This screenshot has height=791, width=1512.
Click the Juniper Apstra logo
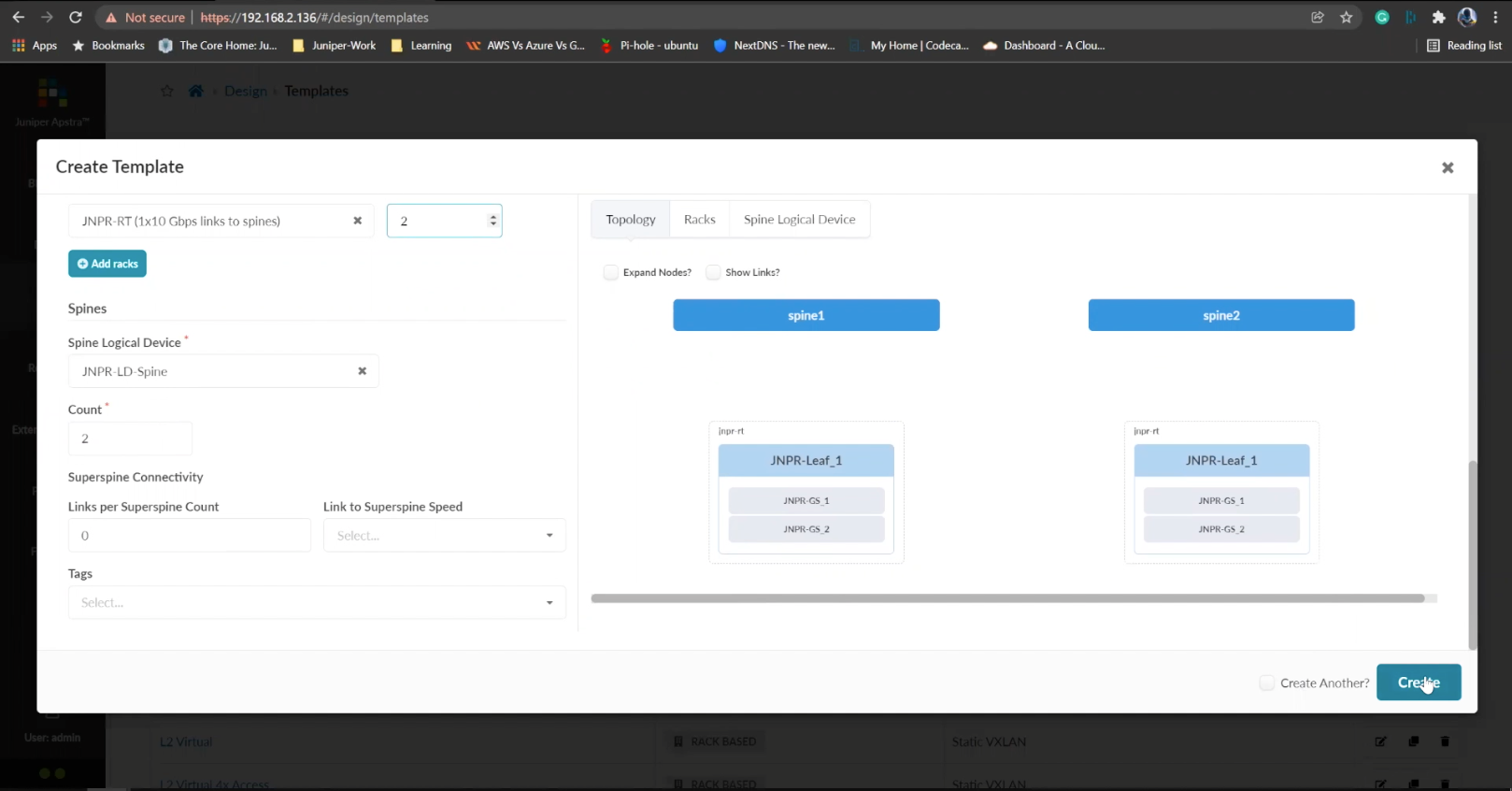point(52,102)
